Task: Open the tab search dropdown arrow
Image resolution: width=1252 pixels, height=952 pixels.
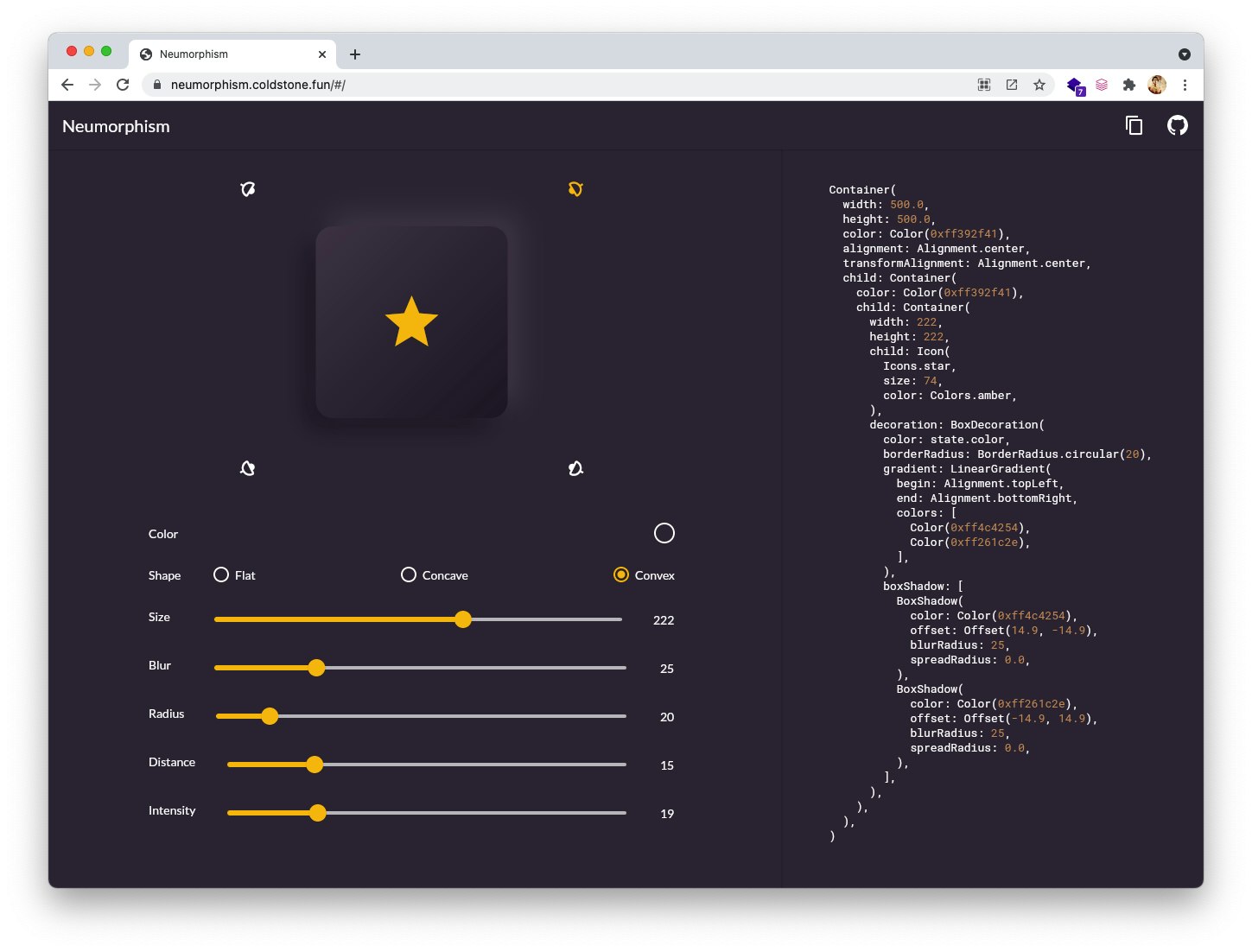Action: point(1185,54)
